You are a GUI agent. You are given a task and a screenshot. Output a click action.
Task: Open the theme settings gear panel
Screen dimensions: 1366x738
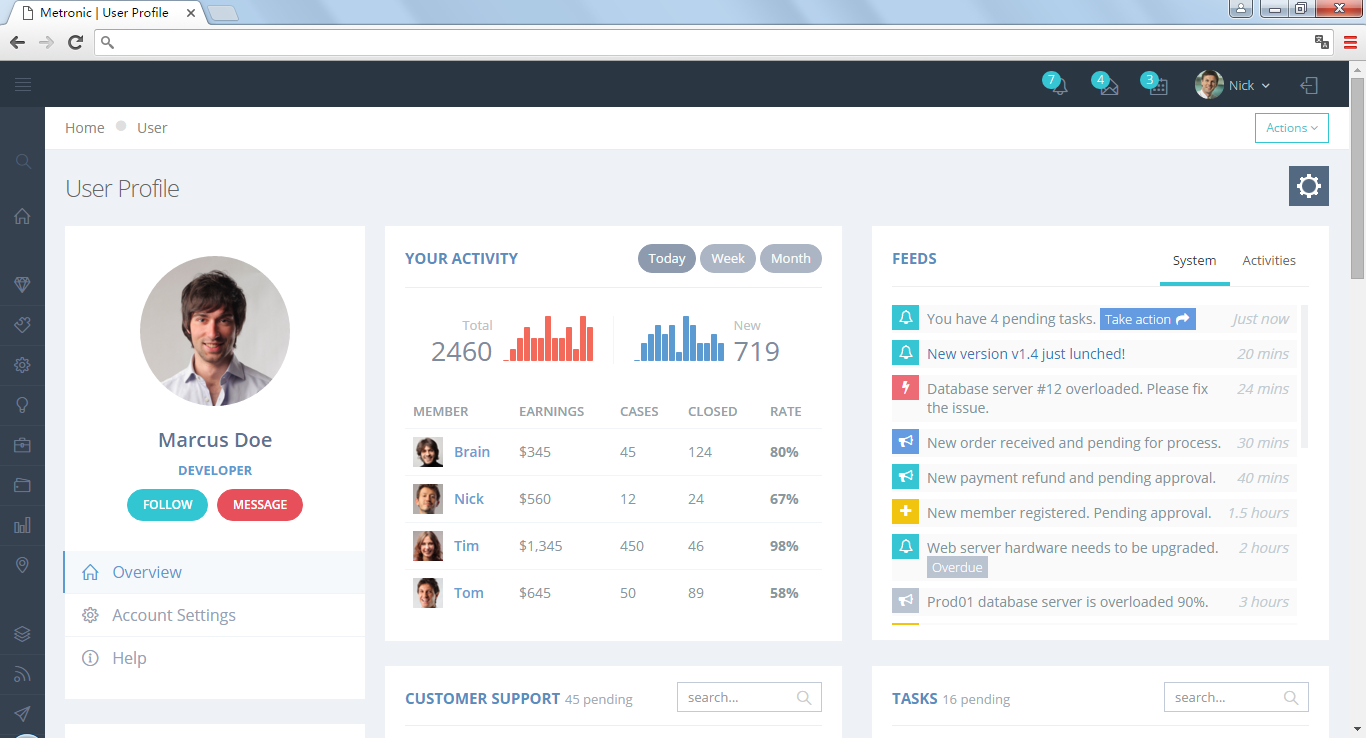click(x=1308, y=186)
